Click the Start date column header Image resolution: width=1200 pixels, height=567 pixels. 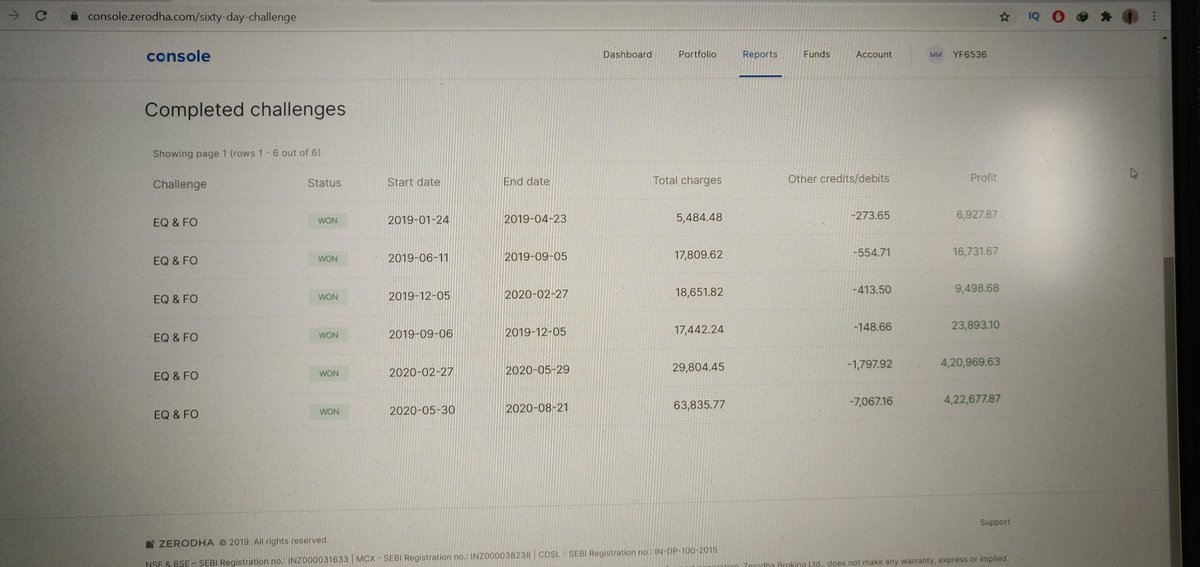(413, 182)
